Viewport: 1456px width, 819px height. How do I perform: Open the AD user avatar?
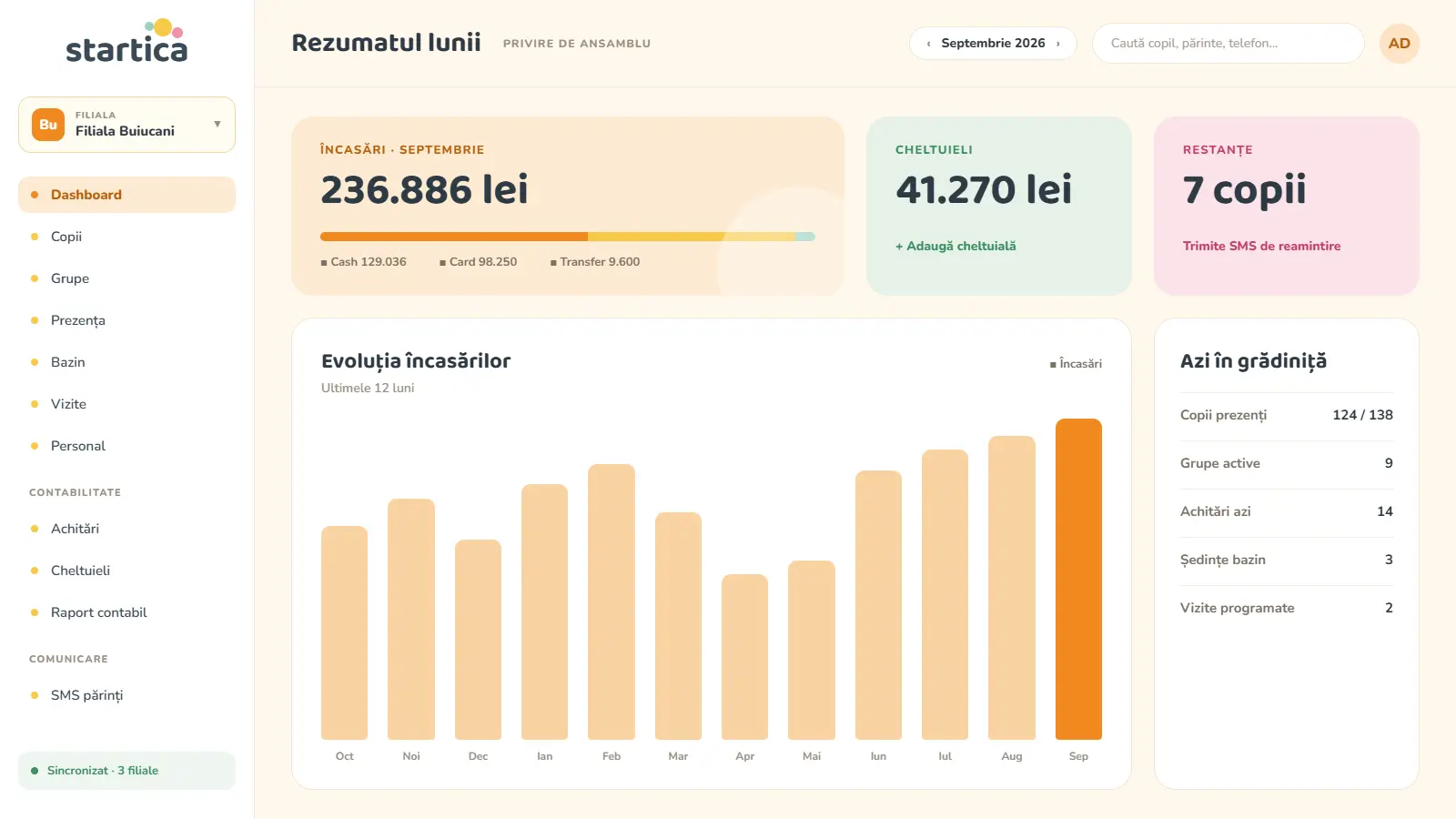tap(1400, 44)
